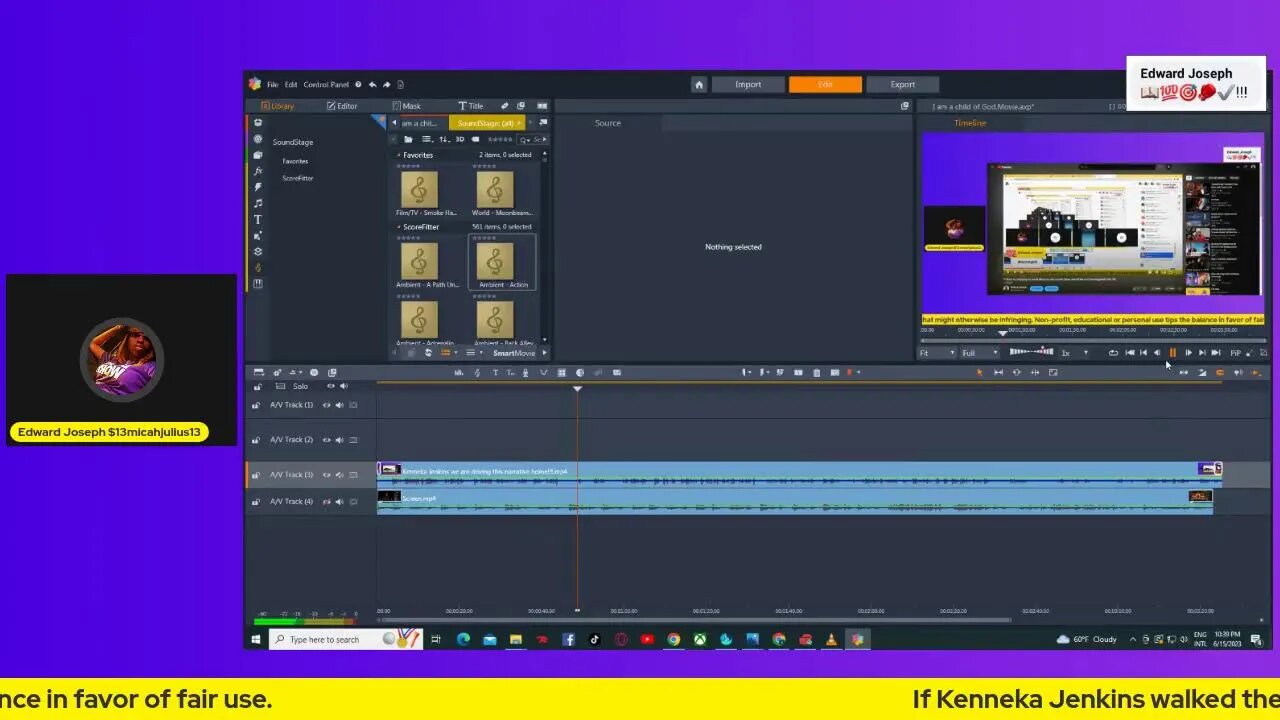Toggle visibility eye of A/V Track (1)
Image resolution: width=1280 pixels, height=720 pixels.
(326, 405)
